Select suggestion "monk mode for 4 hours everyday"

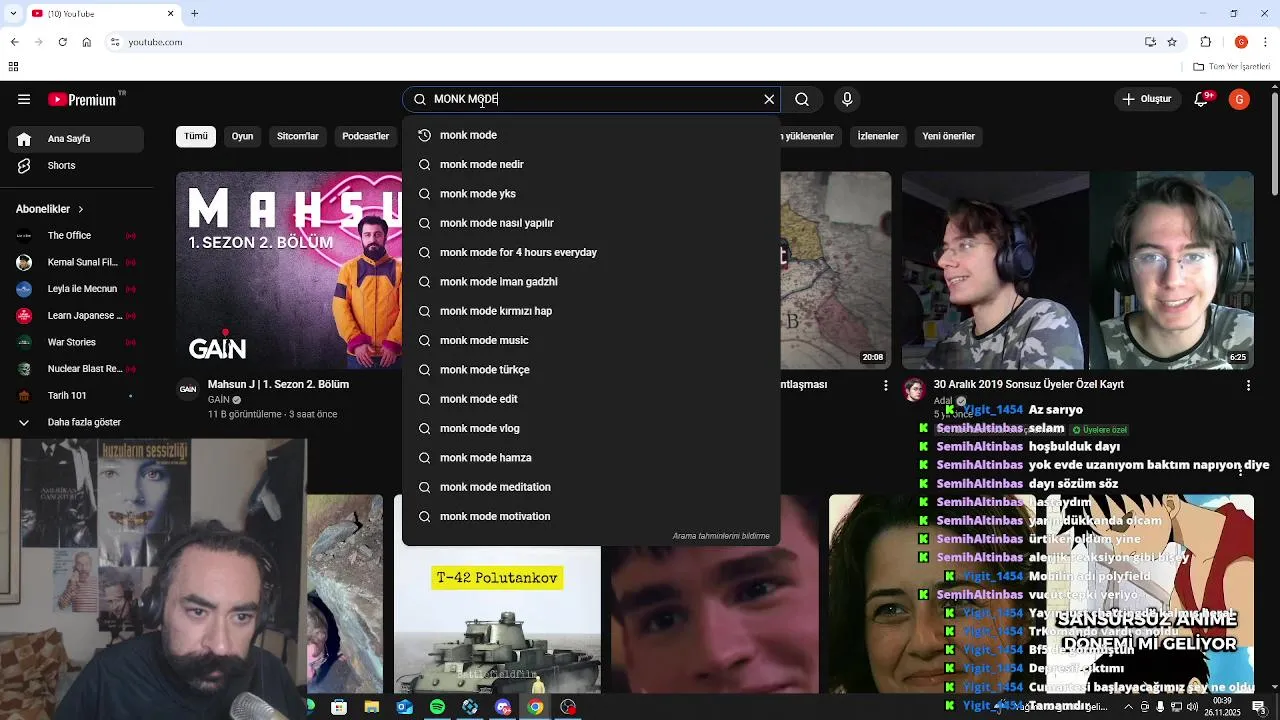591,252
